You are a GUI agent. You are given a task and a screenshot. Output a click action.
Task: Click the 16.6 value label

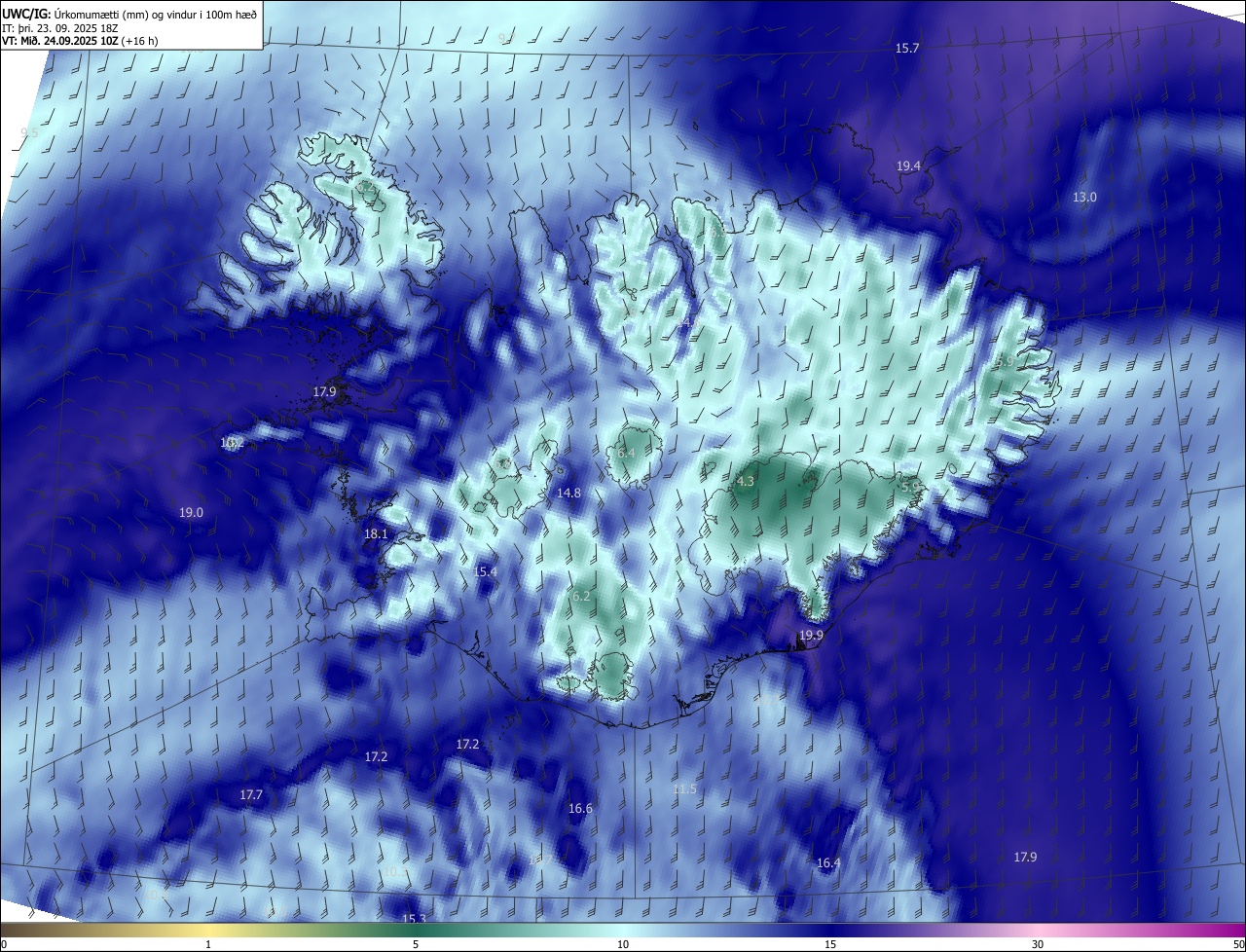tap(580, 808)
